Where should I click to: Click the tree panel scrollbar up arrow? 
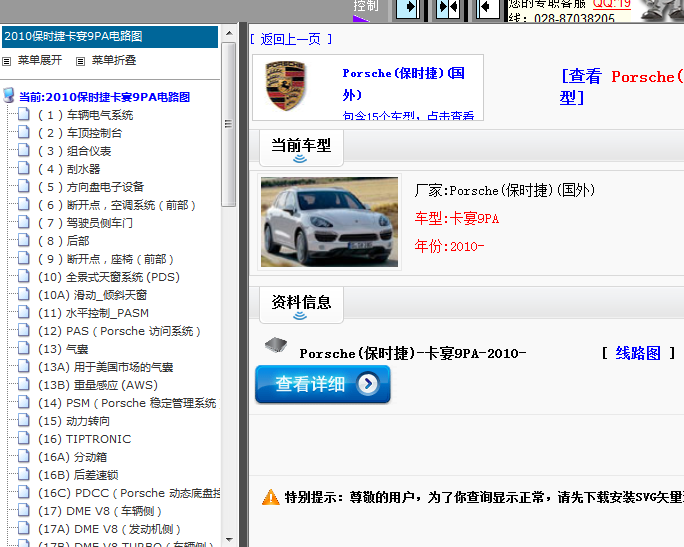229,33
